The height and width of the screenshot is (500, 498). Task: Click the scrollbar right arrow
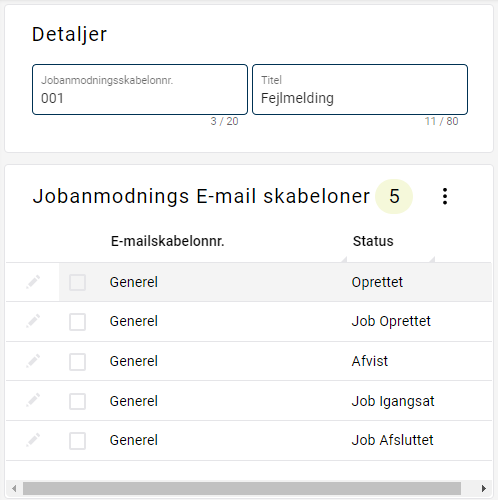tap(484, 489)
